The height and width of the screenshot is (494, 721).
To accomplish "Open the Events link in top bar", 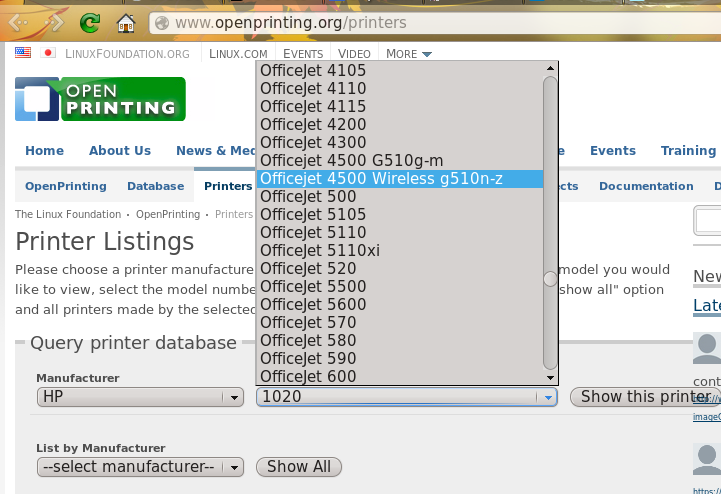I will [303, 54].
